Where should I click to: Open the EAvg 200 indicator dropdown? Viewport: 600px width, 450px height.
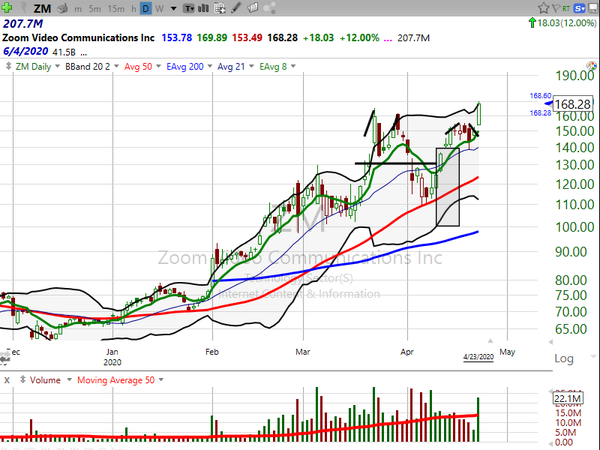pyautogui.click(x=210, y=66)
